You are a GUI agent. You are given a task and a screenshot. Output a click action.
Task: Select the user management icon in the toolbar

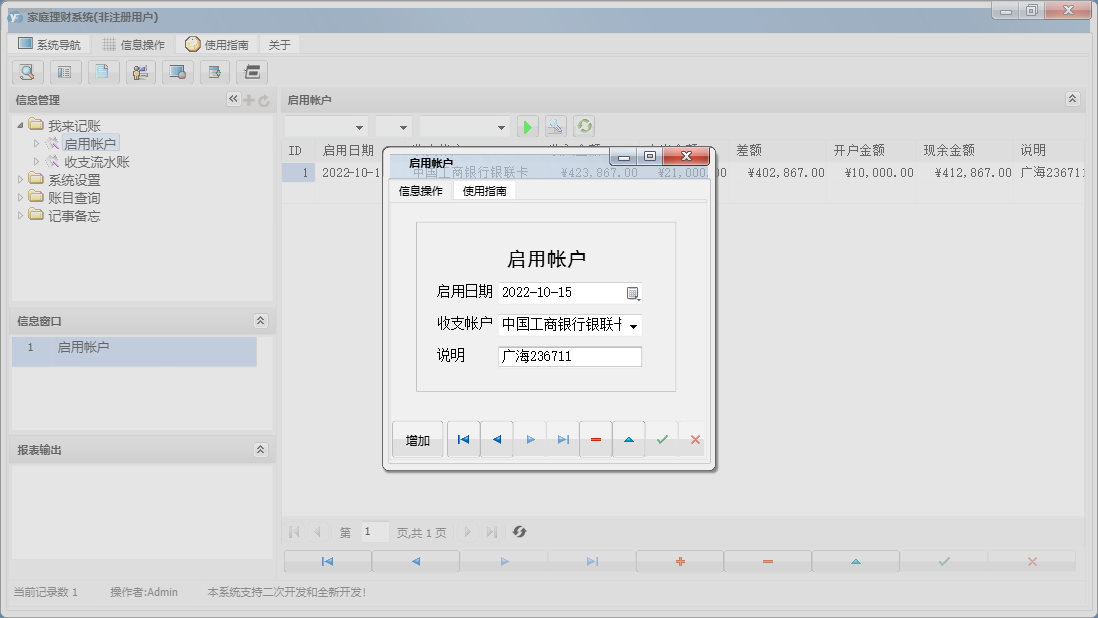tap(140, 72)
